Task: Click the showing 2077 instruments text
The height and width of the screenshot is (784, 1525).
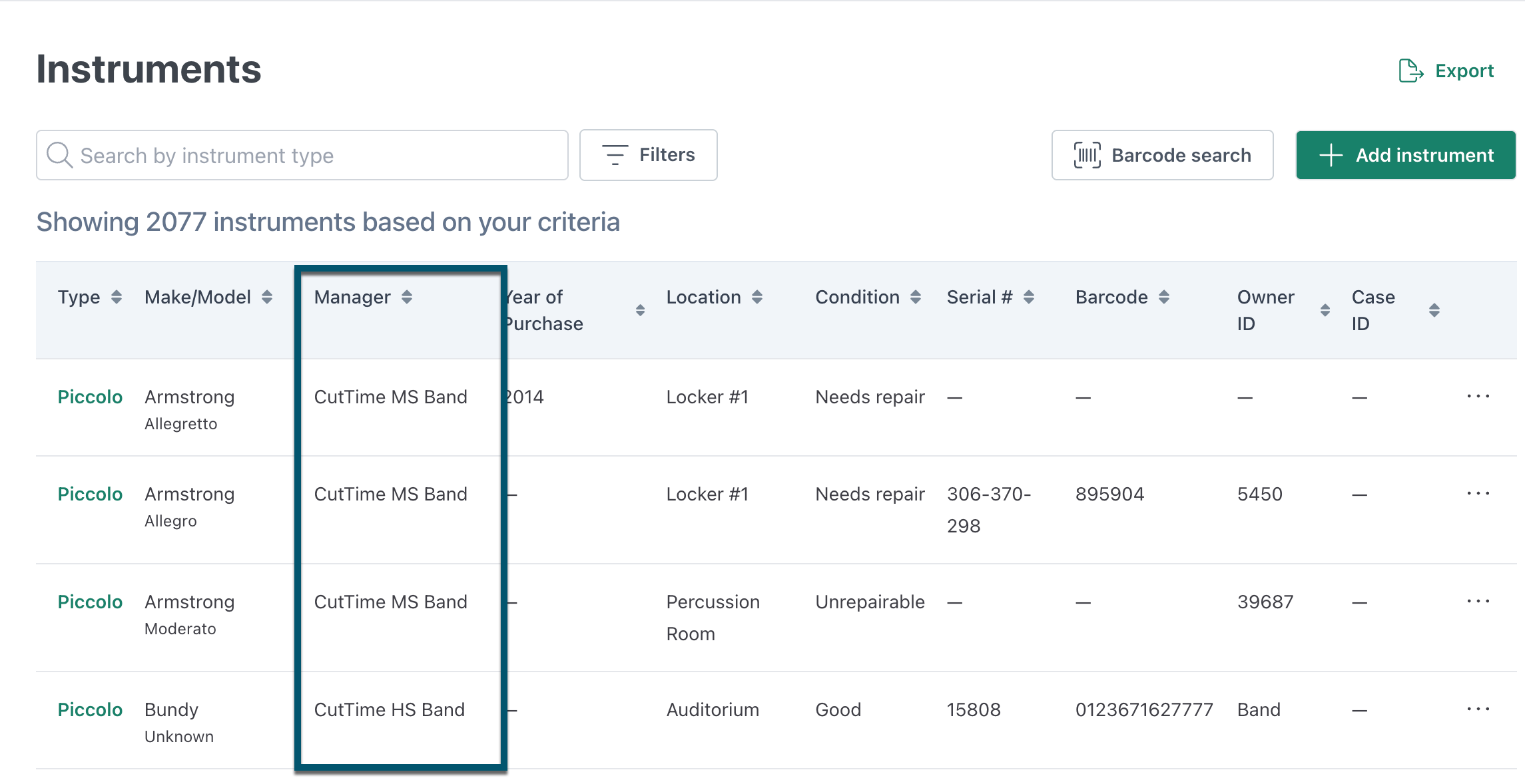Action: point(328,222)
